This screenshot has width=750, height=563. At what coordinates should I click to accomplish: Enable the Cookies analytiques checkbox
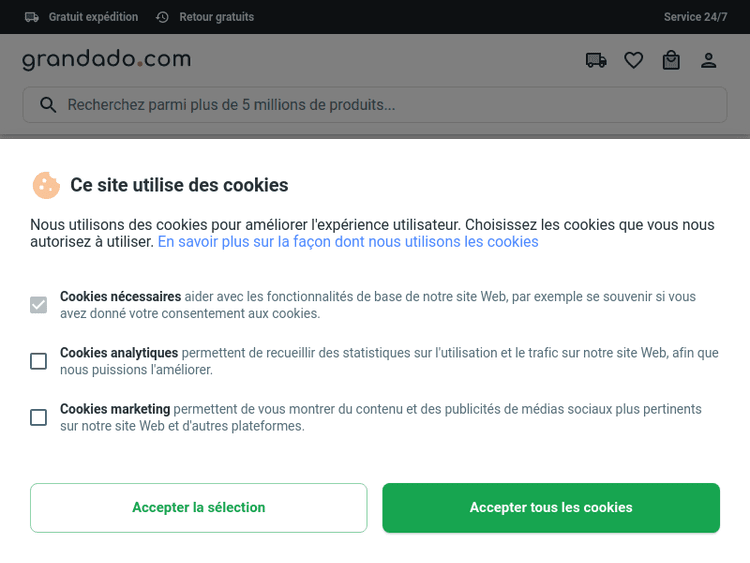[x=38, y=361]
